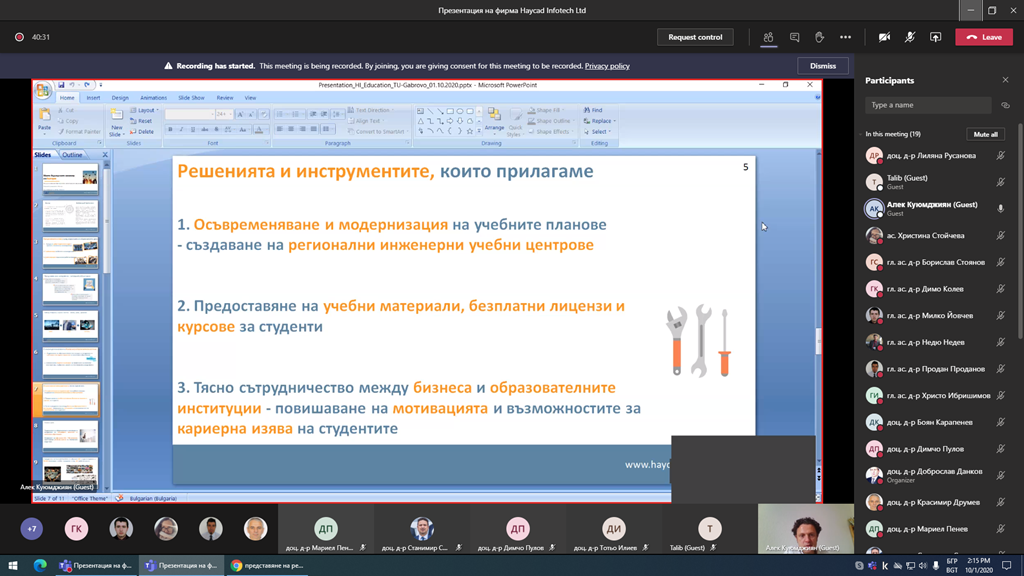
Task: Turn on the camera
Action: (x=884, y=37)
